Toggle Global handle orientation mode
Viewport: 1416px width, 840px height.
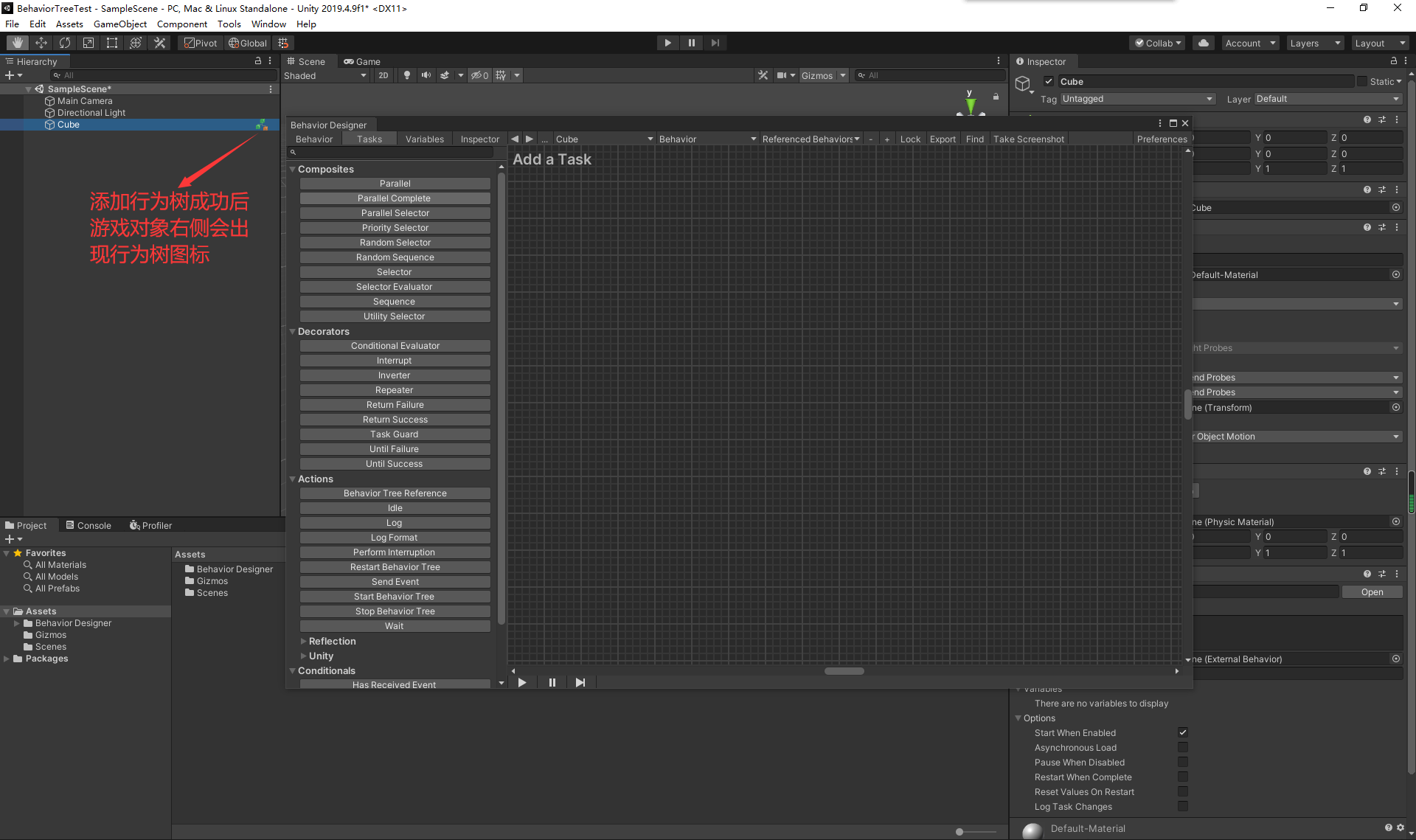pos(248,42)
